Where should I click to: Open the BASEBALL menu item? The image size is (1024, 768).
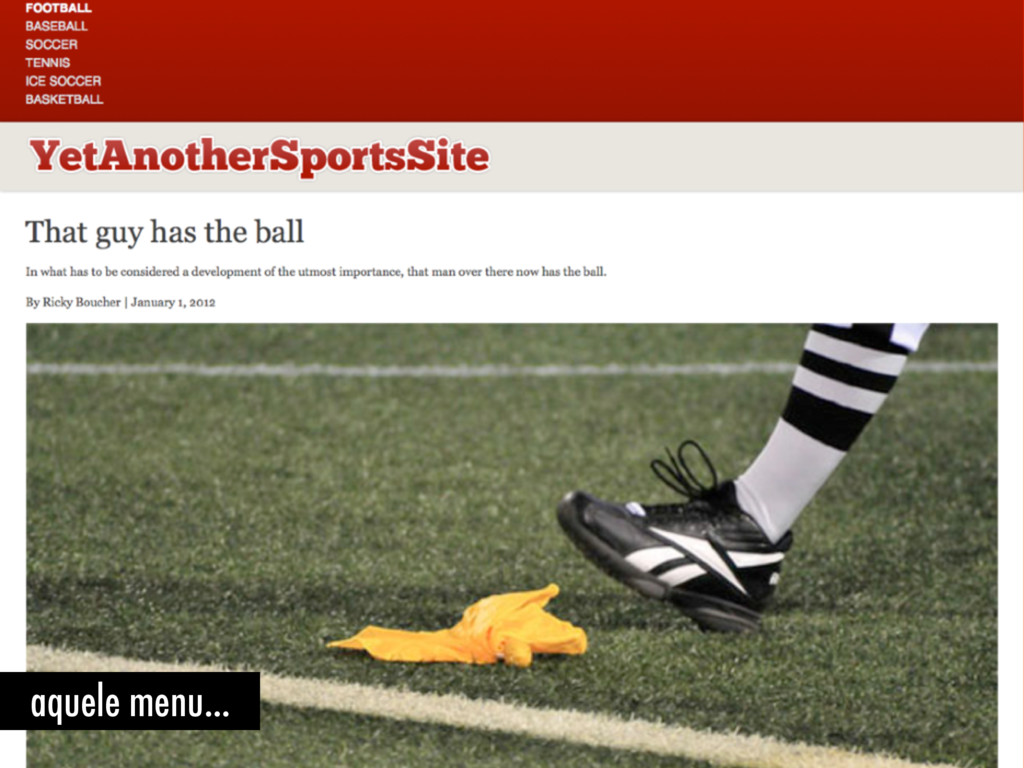pyautogui.click(x=56, y=26)
